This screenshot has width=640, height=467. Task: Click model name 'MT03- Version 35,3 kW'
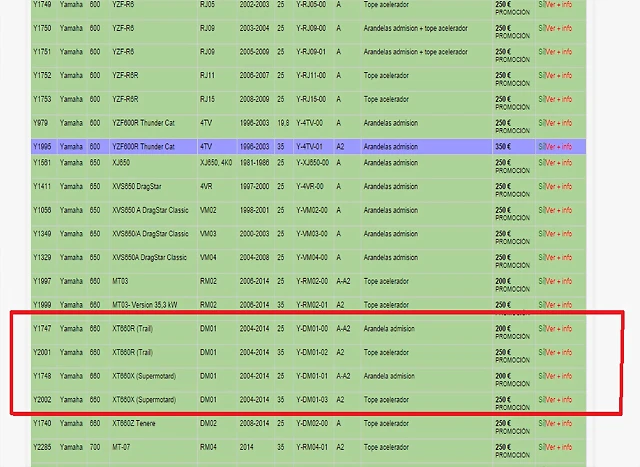[x=145, y=305]
